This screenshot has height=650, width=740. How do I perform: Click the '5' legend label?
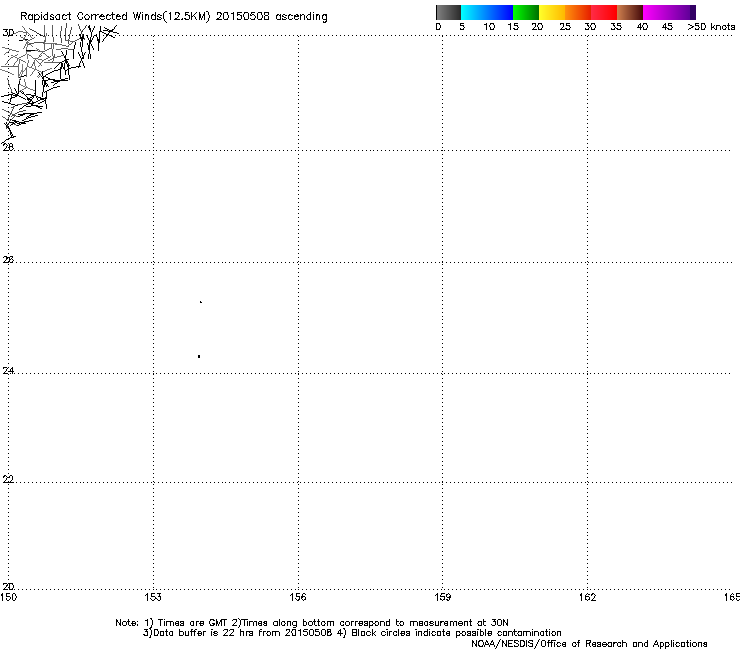click(462, 27)
